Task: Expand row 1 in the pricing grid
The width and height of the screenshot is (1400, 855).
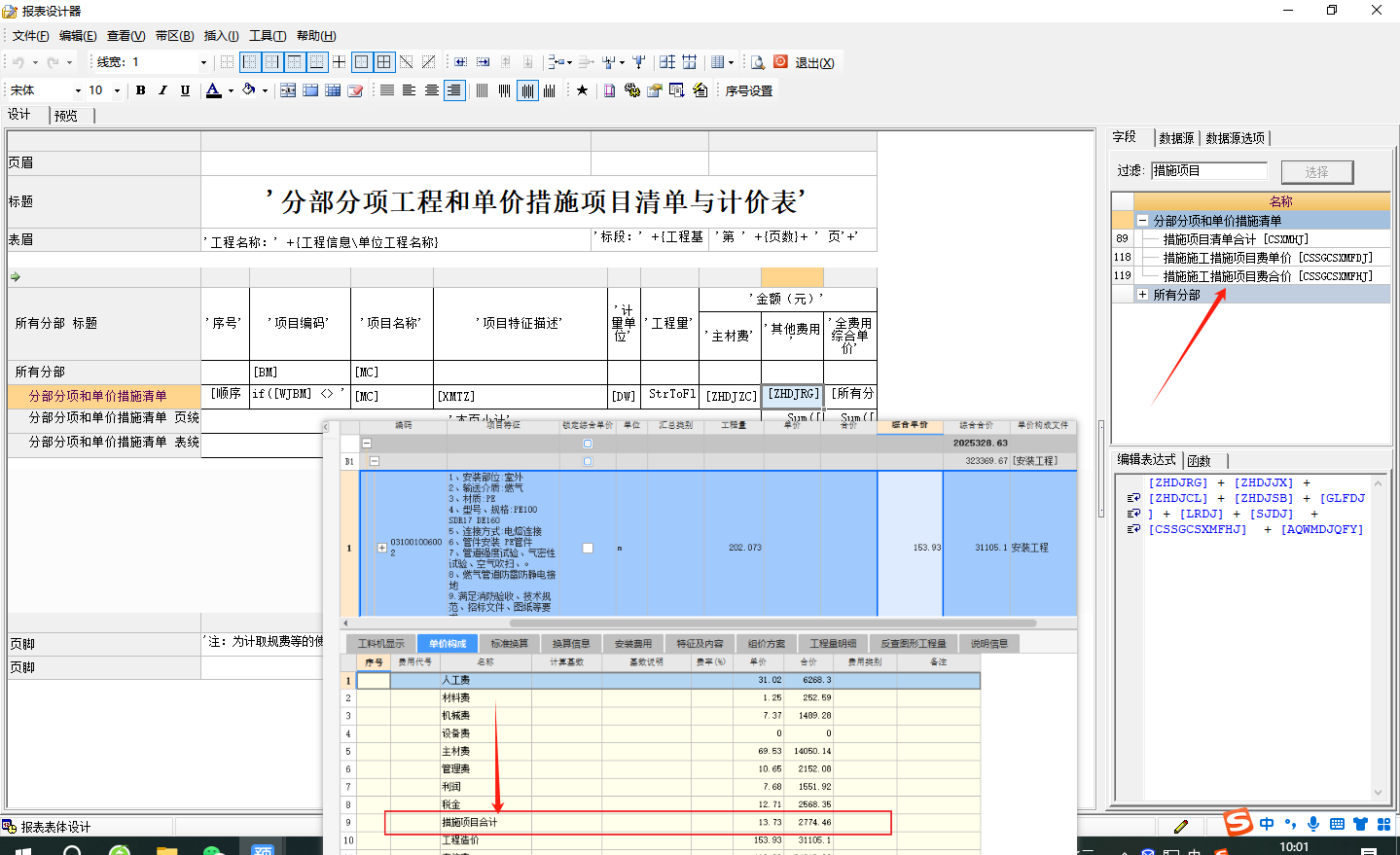Action: click(382, 548)
